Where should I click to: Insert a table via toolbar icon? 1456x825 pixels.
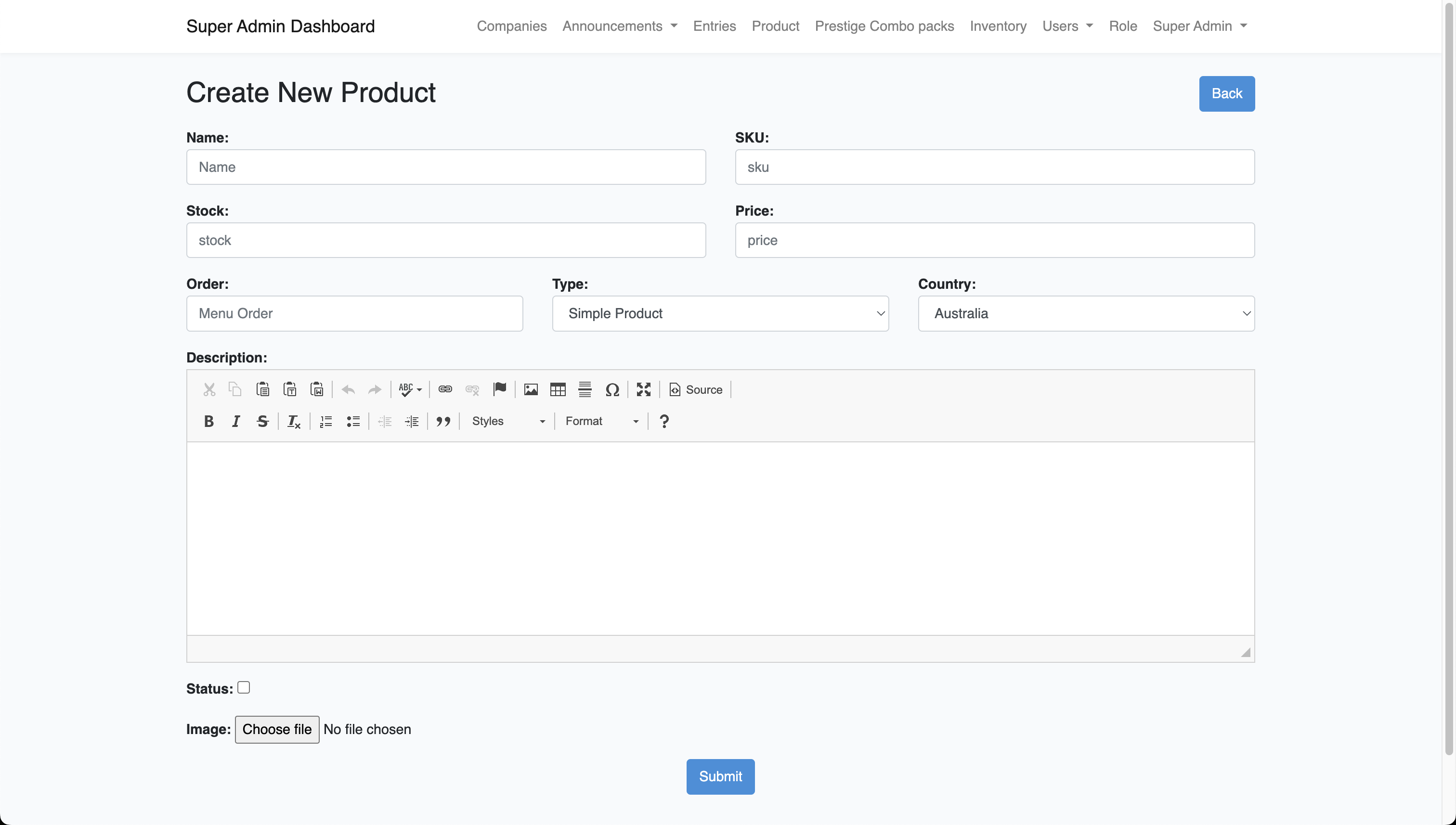558,389
